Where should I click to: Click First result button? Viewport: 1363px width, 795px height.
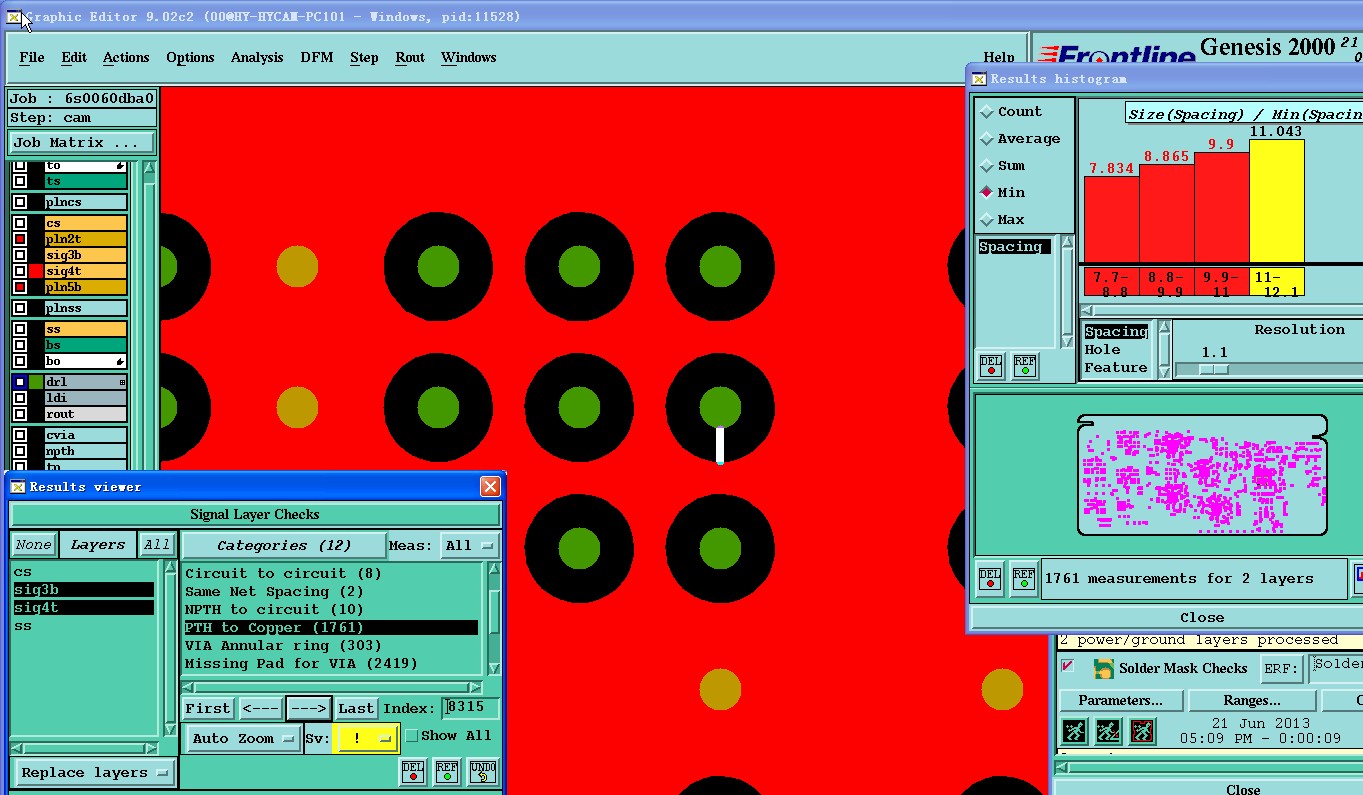208,708
